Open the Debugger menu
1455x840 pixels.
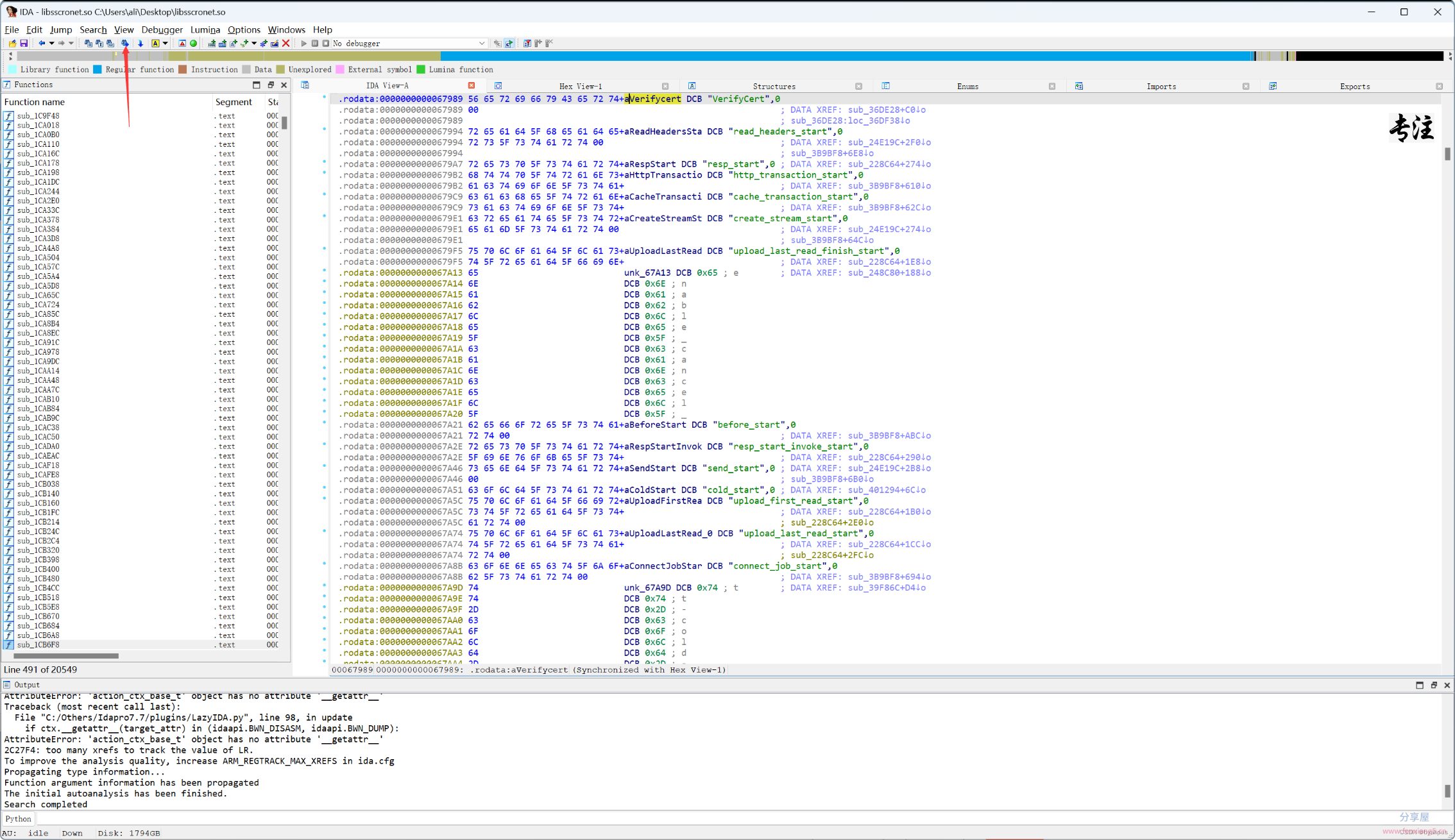[162, 29]
